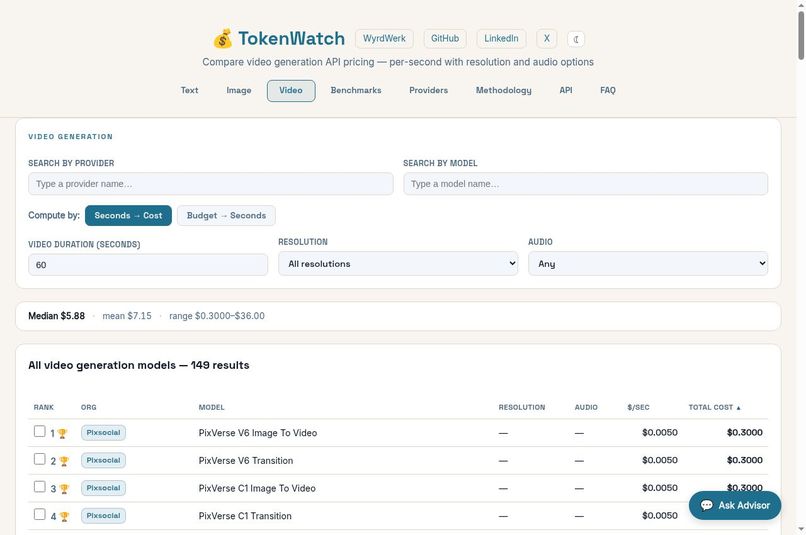The image size is (806, 535).
Task: Click 'PixVerse C1 Image To Video' model name
Action: point(257,488)
